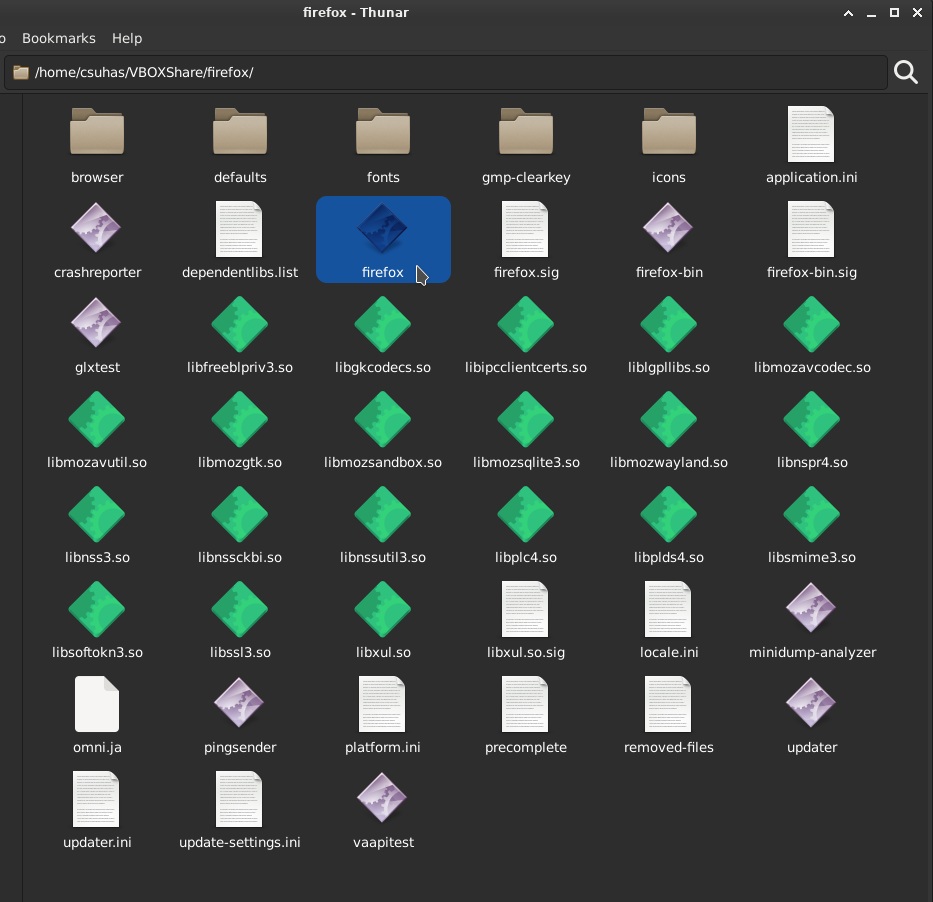Select the libmozwayland.so library icon
Image resolution: width=933 pixels, height=902 pixels.
pyautogui.click(x=668, y=419)
